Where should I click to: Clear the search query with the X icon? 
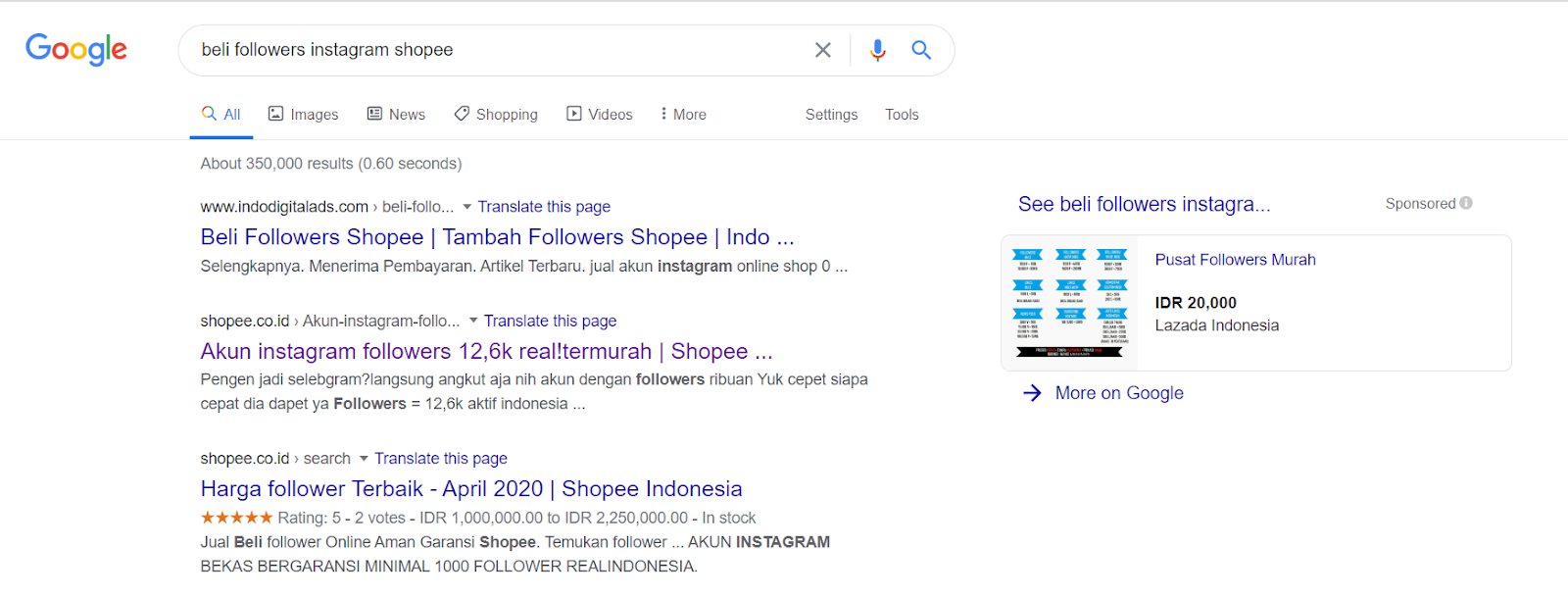point(823,50)
